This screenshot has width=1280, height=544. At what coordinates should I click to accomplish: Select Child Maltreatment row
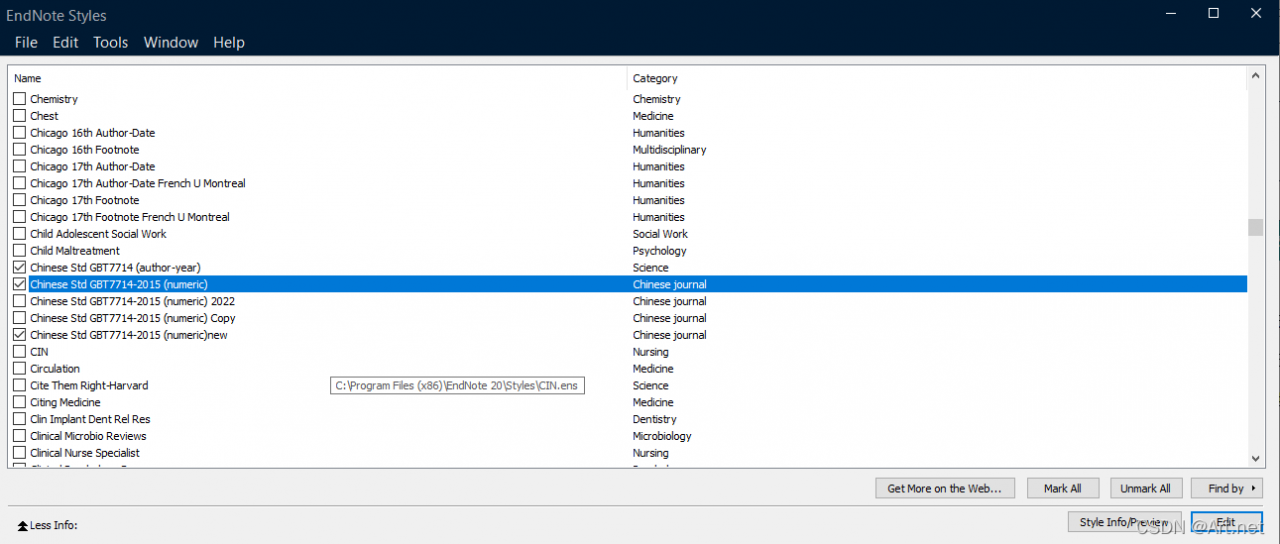628,251
